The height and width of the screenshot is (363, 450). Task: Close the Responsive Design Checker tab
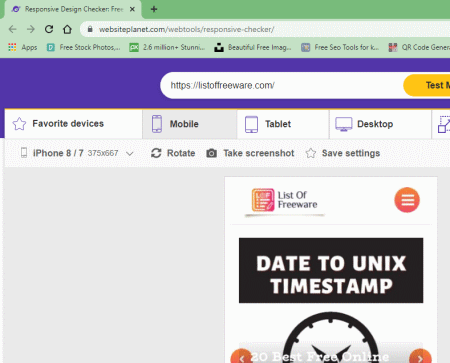(x=132, y=9)
